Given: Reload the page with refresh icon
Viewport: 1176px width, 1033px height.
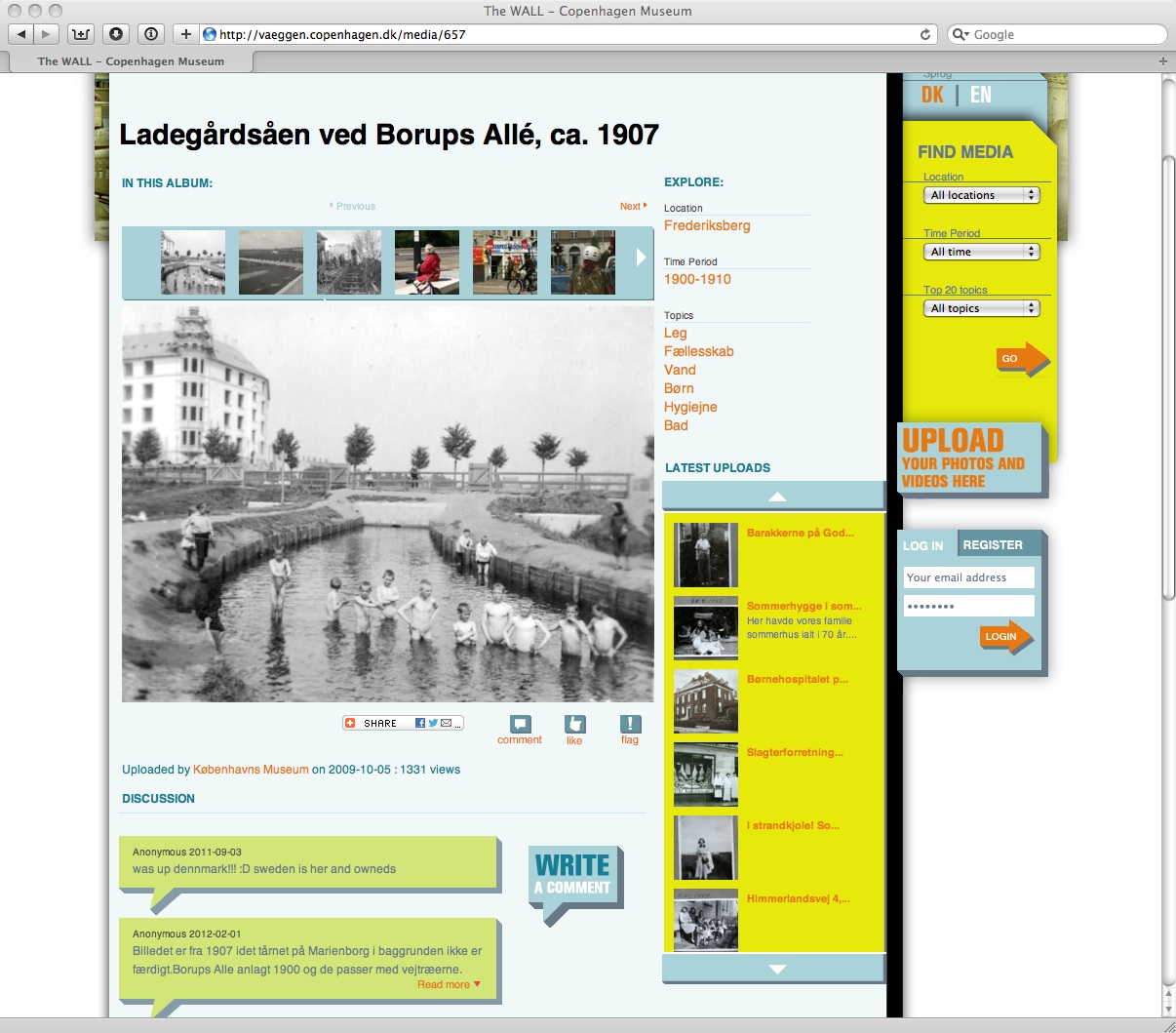Looking at the screenshot, I should [924, 34].
